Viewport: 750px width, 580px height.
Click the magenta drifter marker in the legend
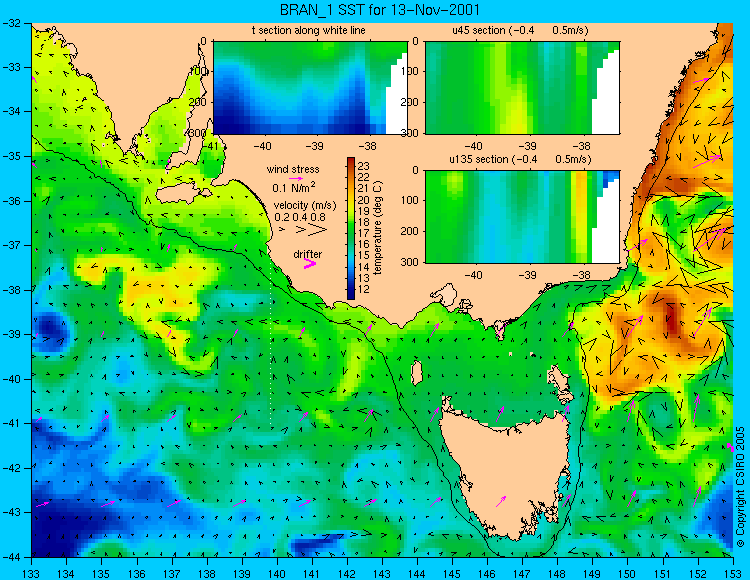tap(310, 264)
